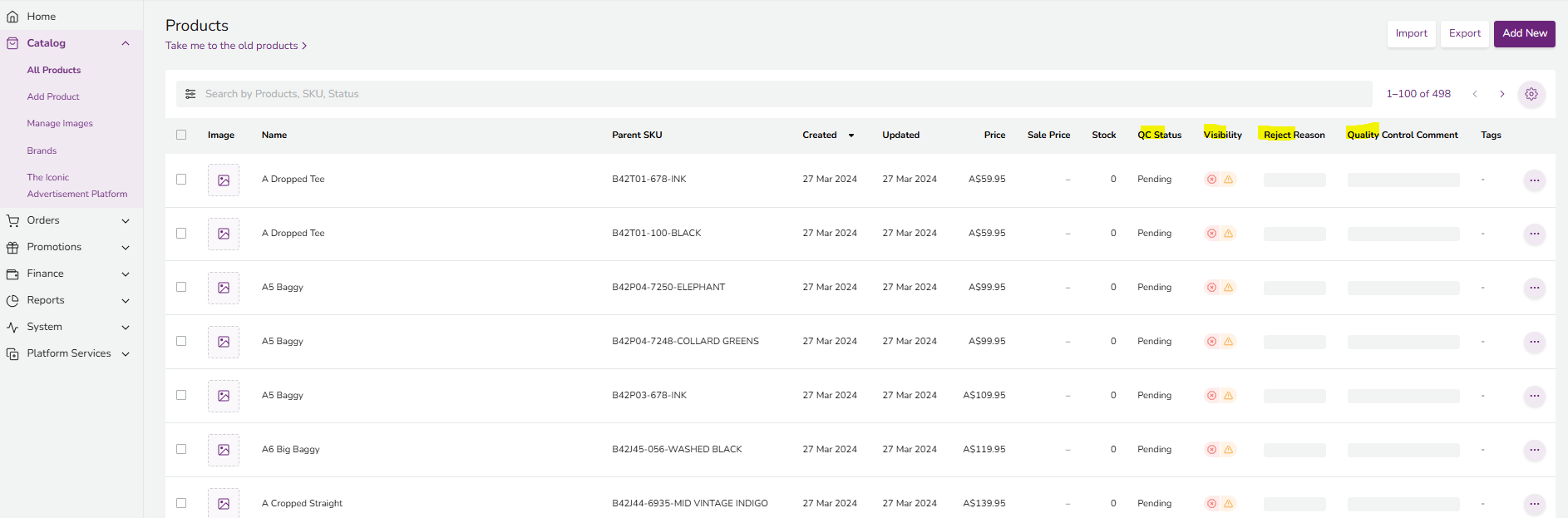1568x518 pixels.
Task: Open actions menu for A6 Big Baggy
Action: pos(1534,450)
